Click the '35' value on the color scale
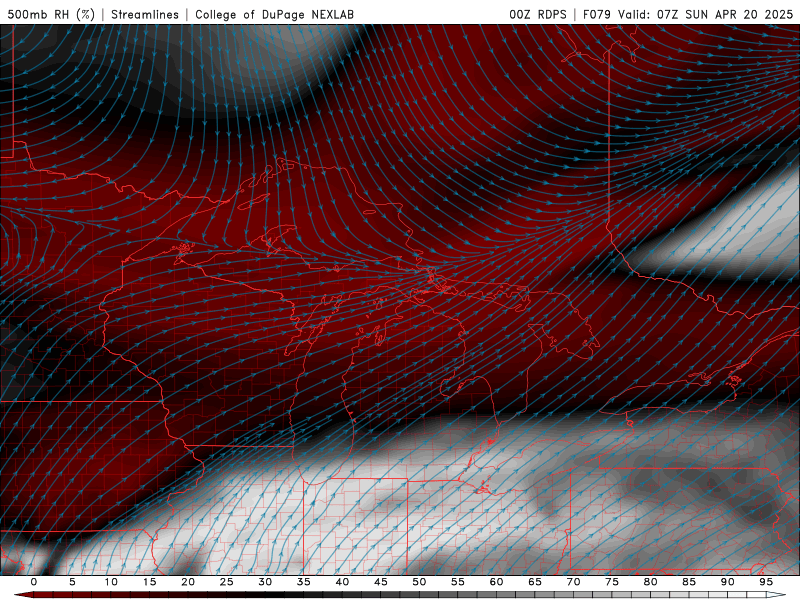Screen dimensions: 800x600 [x=304, y=582]
